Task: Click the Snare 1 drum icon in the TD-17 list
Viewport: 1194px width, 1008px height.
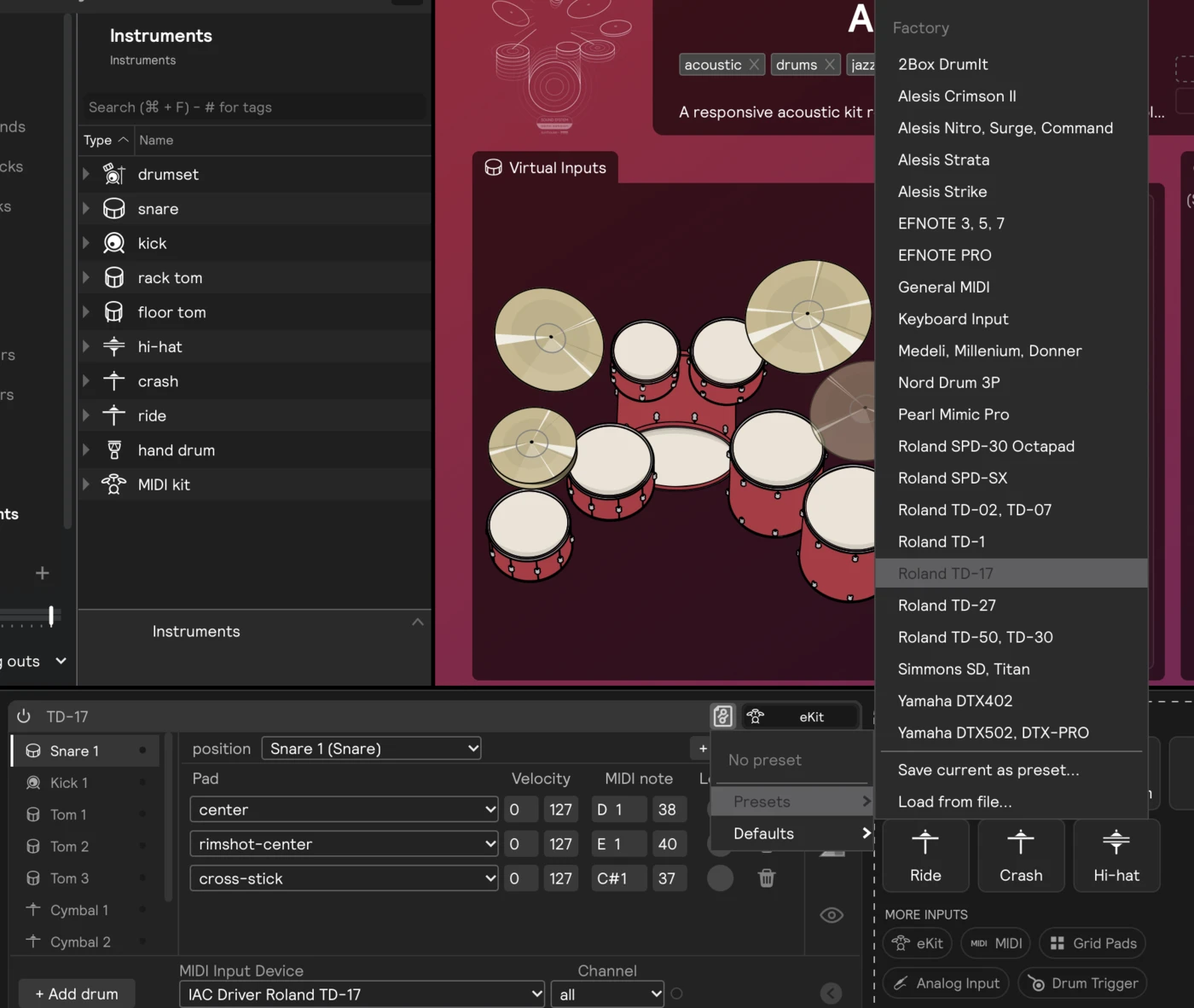Action: [x=33, y=750]
